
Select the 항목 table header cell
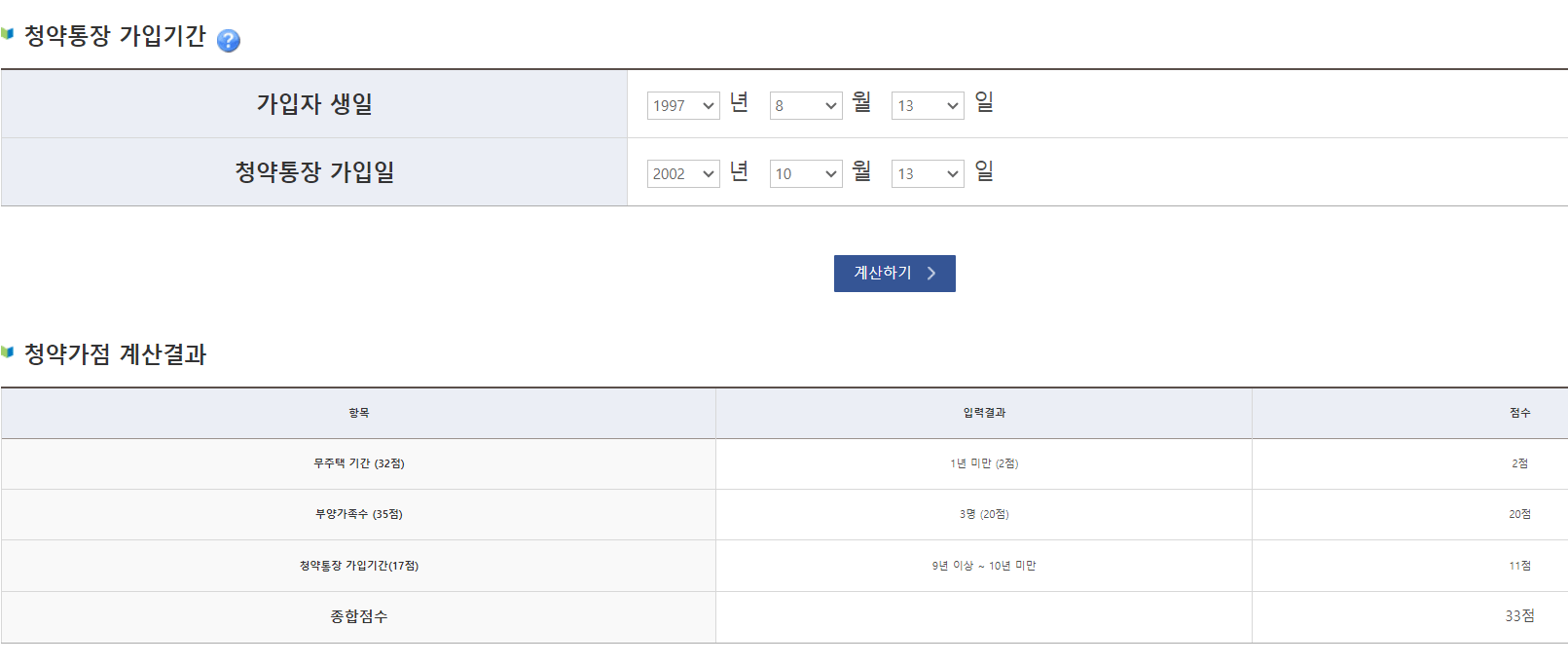tap(357, 413)
